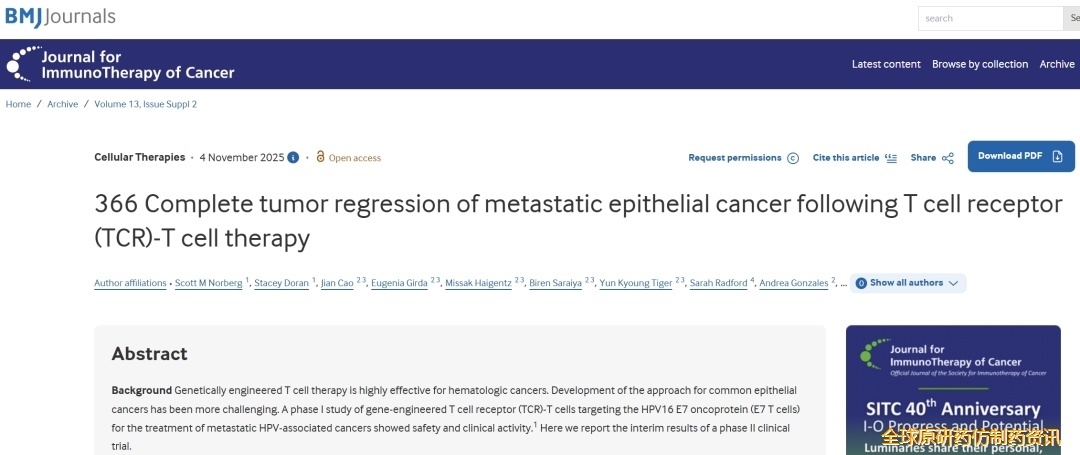Screen dimensions: 1080x455
Task: Go to Archive in top navigation
Action: [x=1056, y=64]
